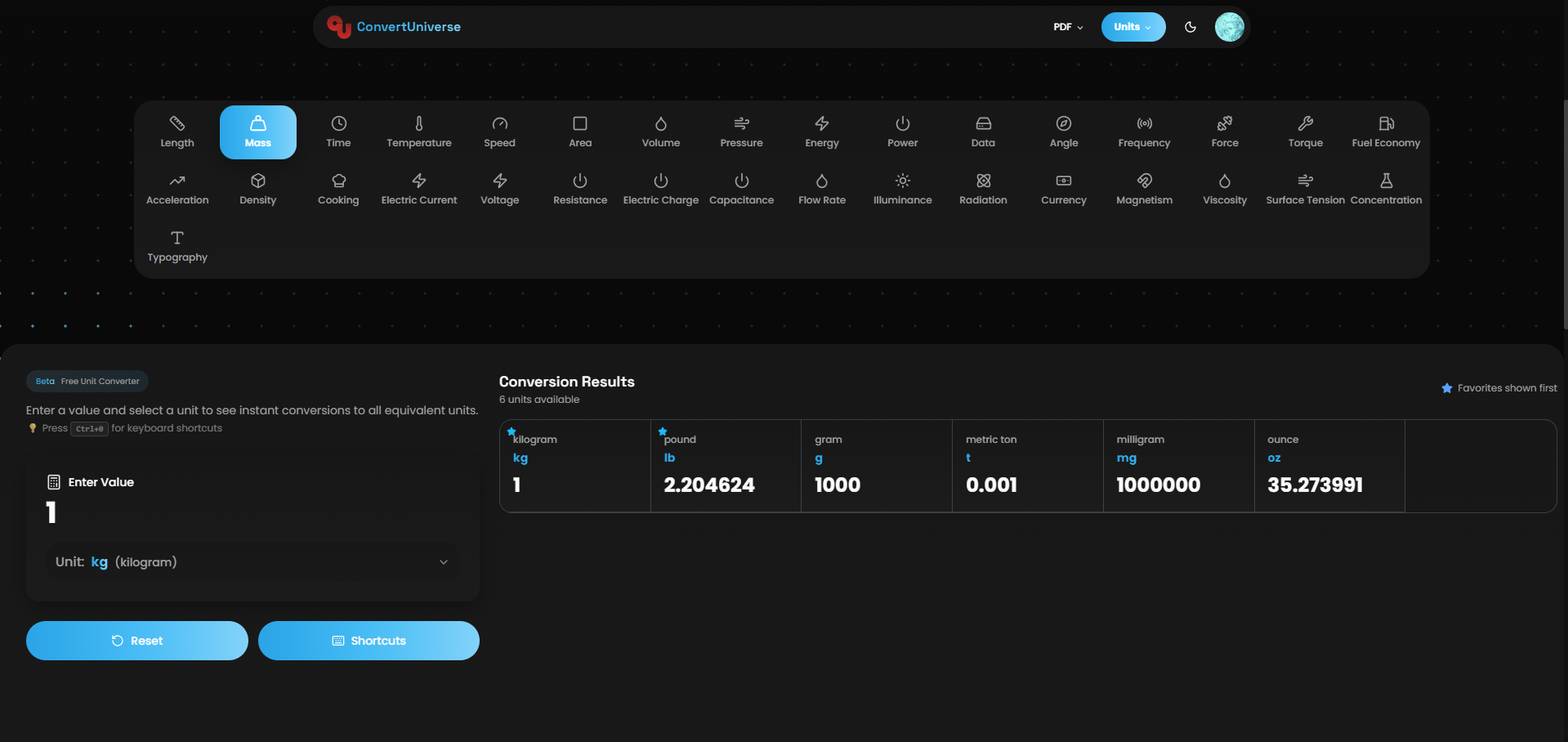The width and height of the screenshot is (1568, 742).
Task: Select the Electric Current category
Action: (x=419, y=189)
